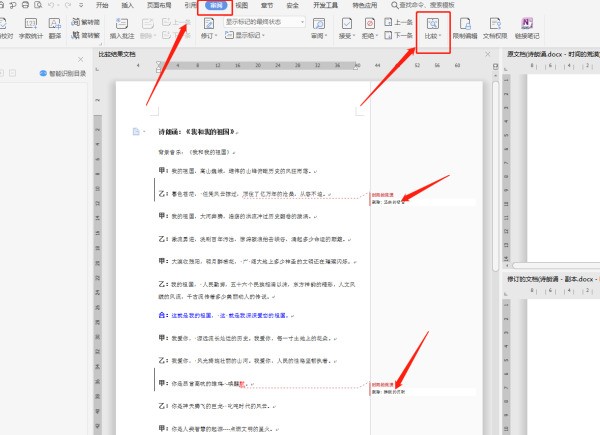Convert text with 简转繁
Image resolution: width=600 pixels, height=435 pixels.
[85, 35]
